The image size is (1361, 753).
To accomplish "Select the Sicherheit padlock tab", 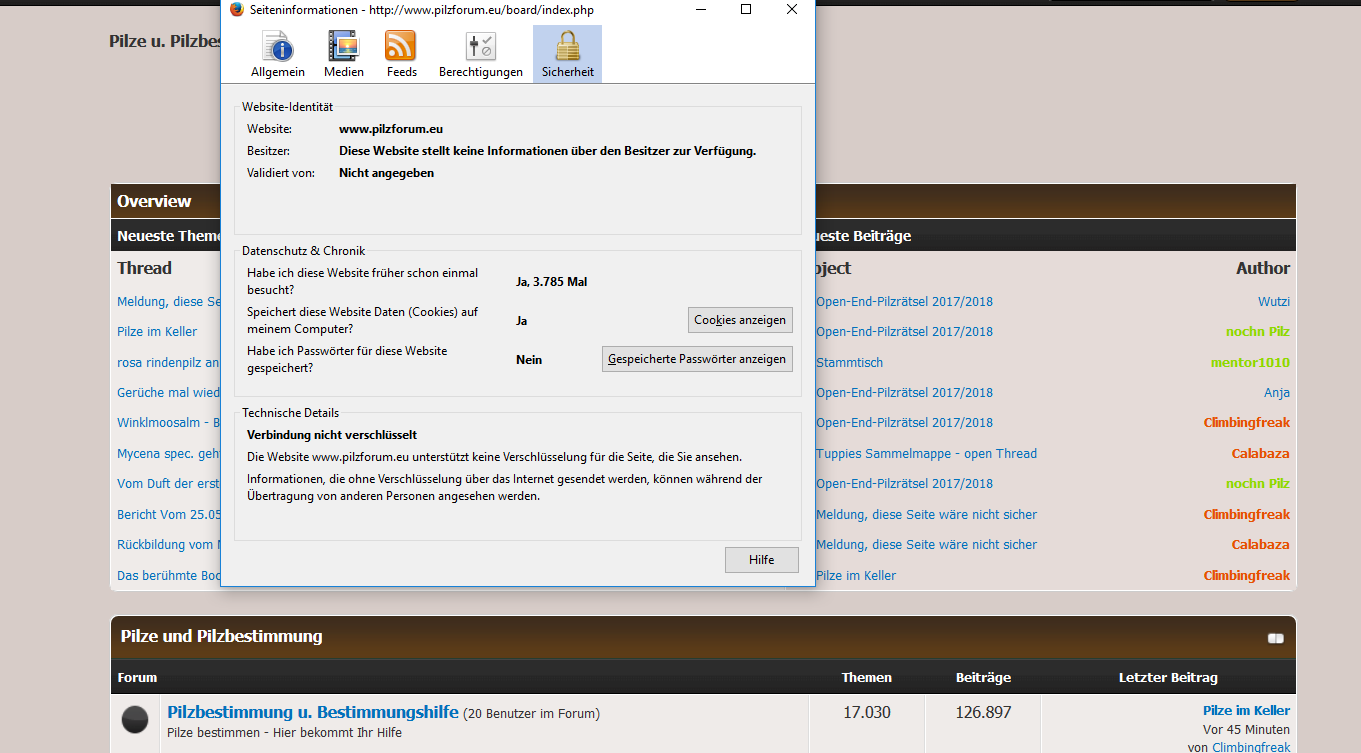I will pos(567,54).
